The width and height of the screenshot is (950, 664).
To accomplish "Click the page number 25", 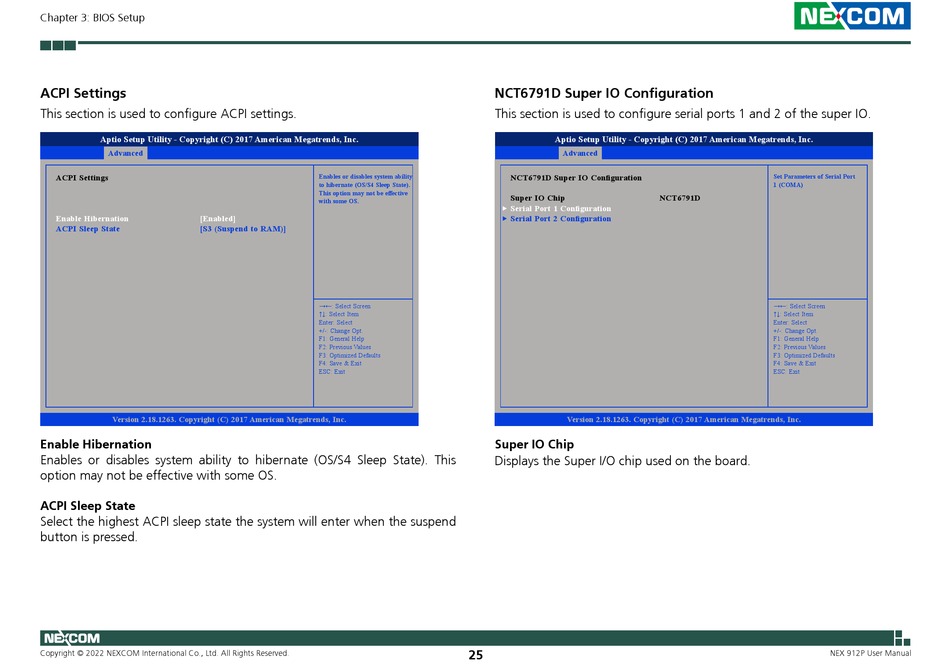I will (x=475, y=655).
